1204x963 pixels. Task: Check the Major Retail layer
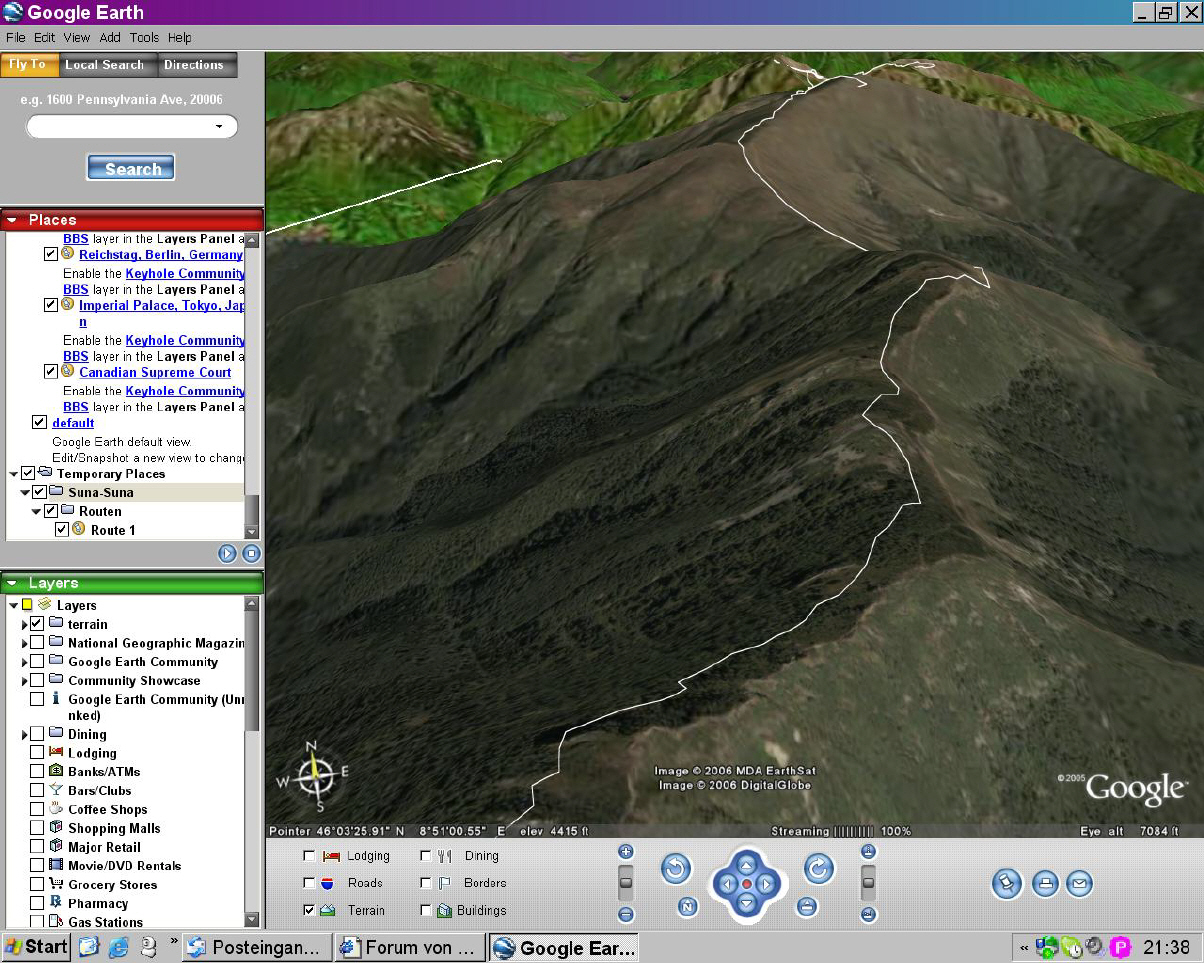pyautogui.click(x=37, y=847)
